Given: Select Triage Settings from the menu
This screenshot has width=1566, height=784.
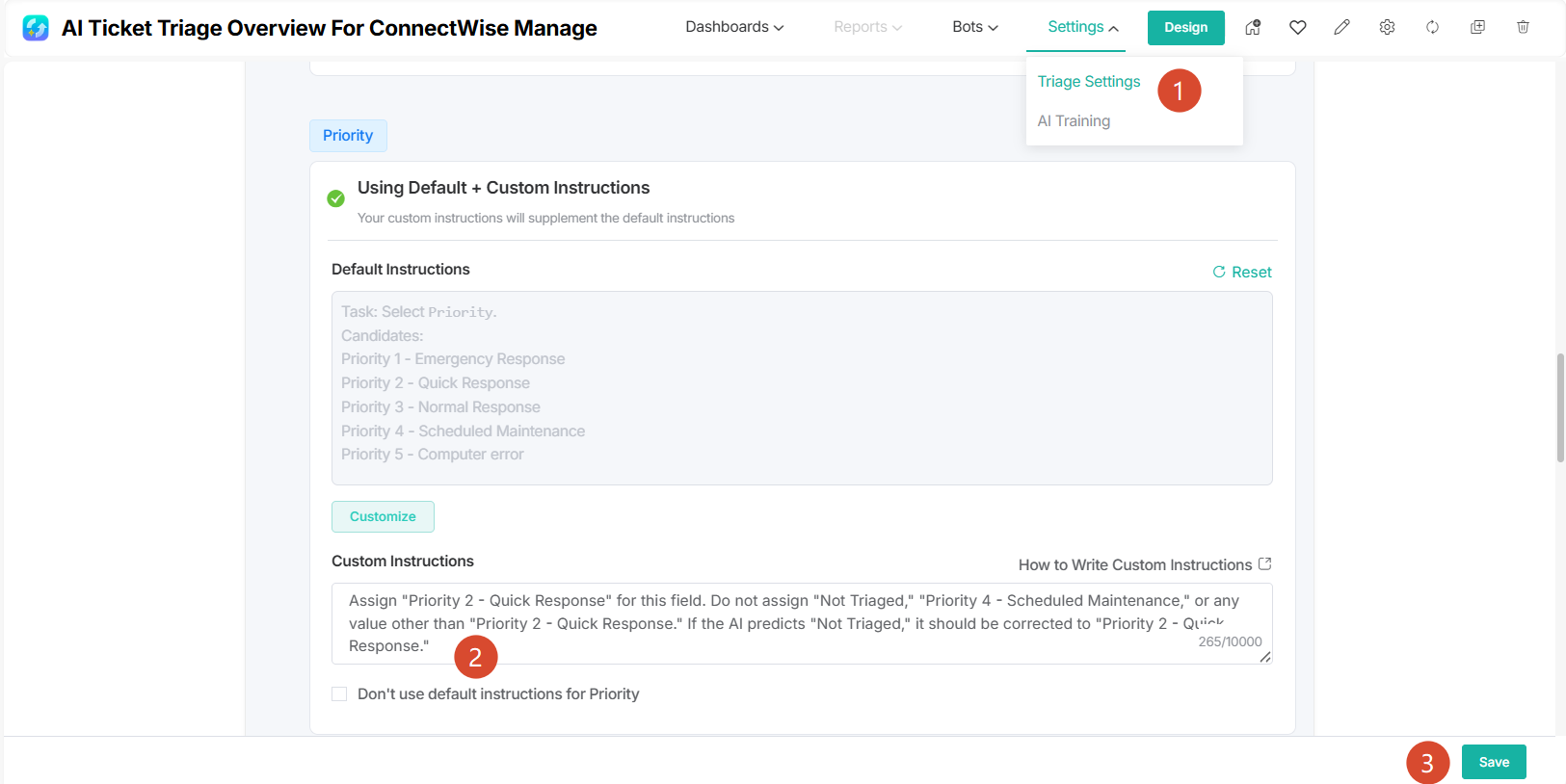Looking at the screenshot, I should click(x=1089, y=82).
